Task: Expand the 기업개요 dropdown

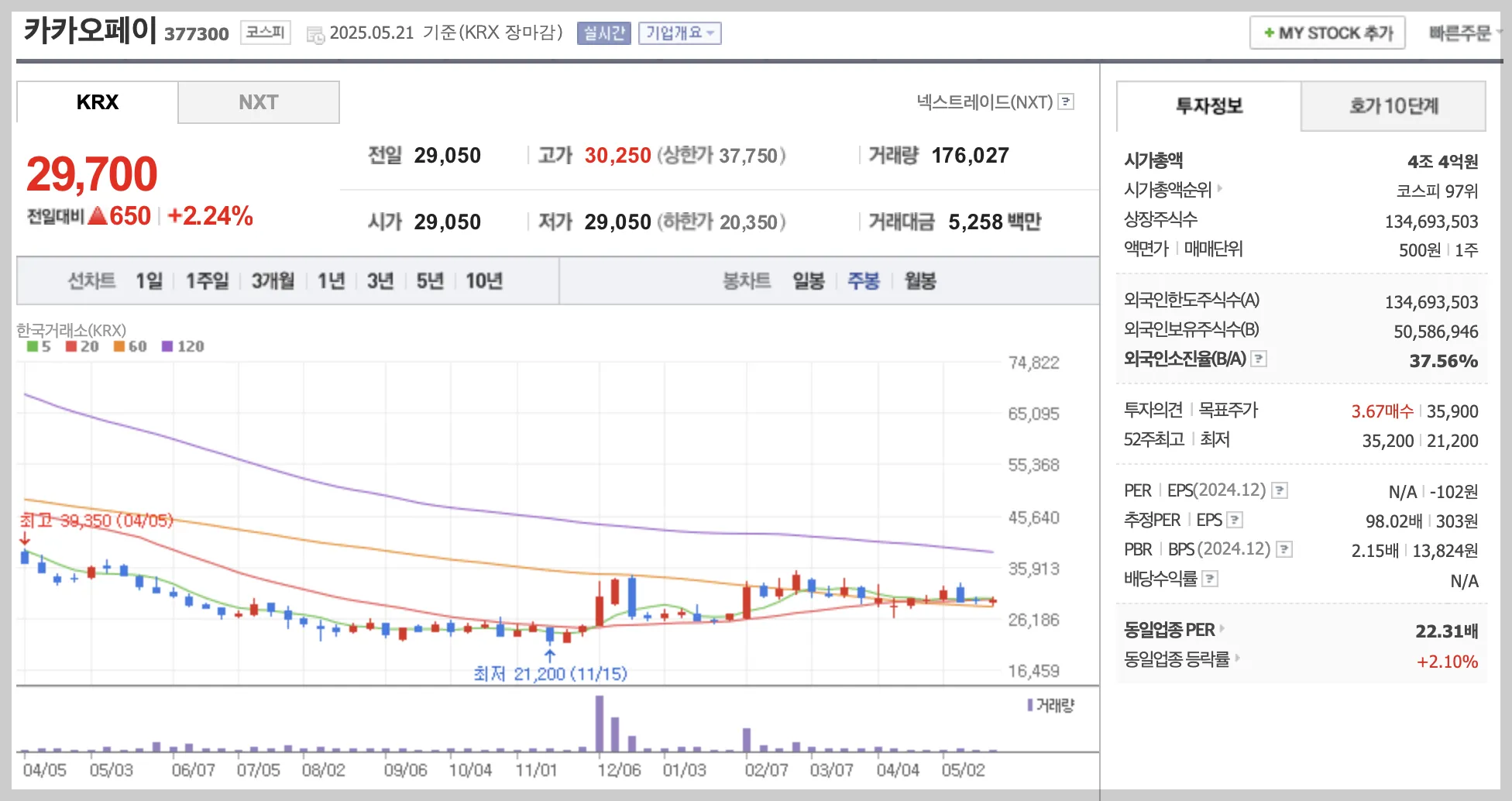Action: click(680, 33)
